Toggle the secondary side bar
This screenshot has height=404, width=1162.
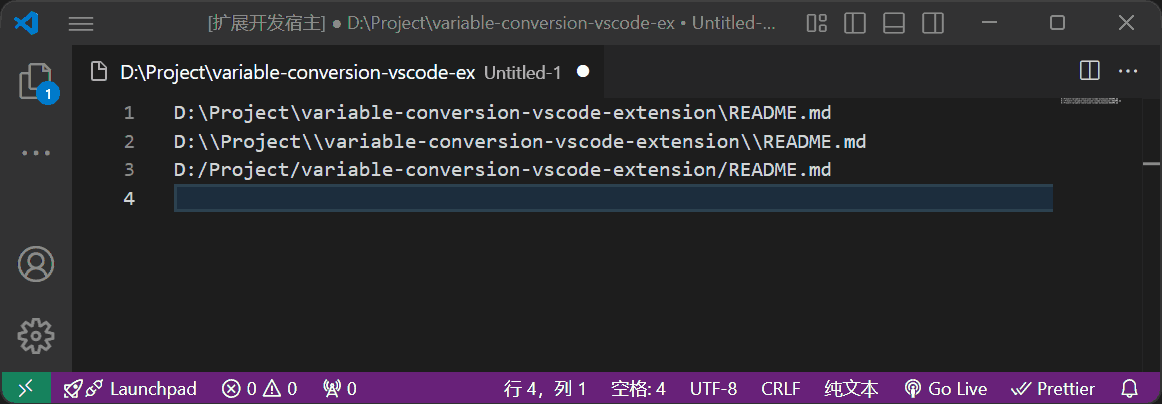point(932,23)
